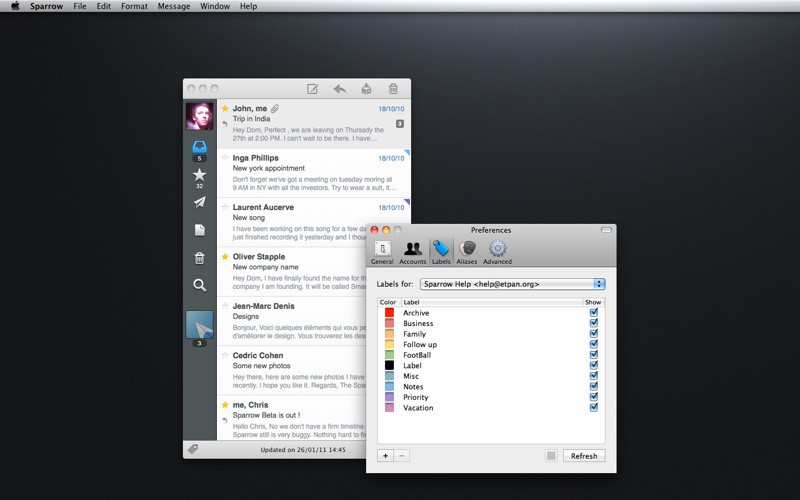
Task: Add a new label with the plus button
Action: [386, 456]
